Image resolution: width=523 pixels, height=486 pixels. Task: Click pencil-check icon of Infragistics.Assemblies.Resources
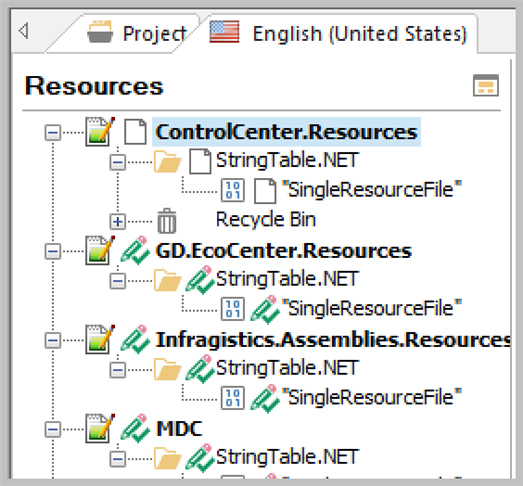tap(135, 340)
